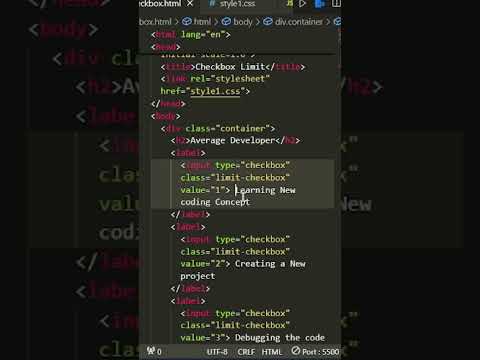Click the closing head tag line
Viewport: 480px width, 360px height.
(168, 104)
